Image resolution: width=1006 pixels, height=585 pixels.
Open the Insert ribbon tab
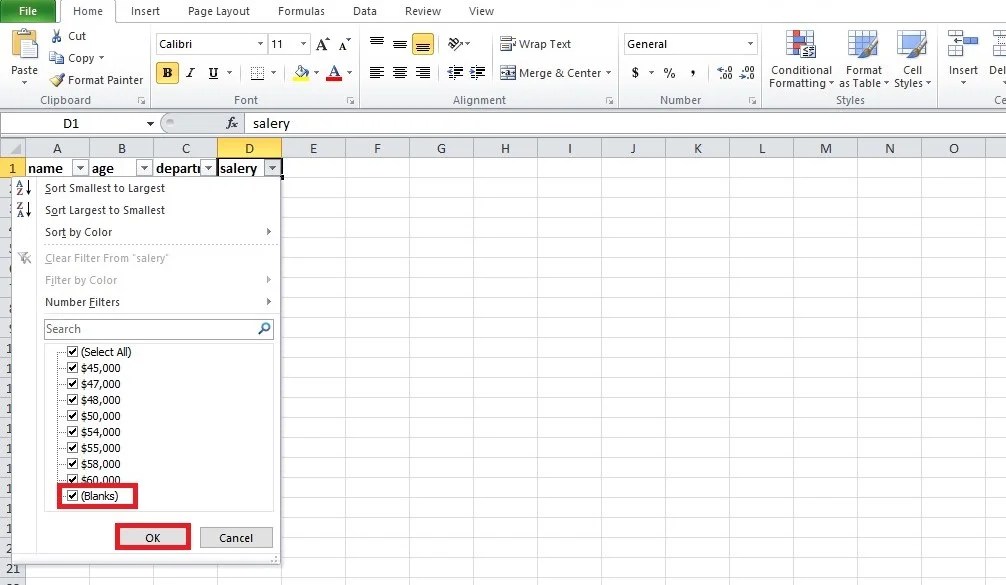(145, 11)
